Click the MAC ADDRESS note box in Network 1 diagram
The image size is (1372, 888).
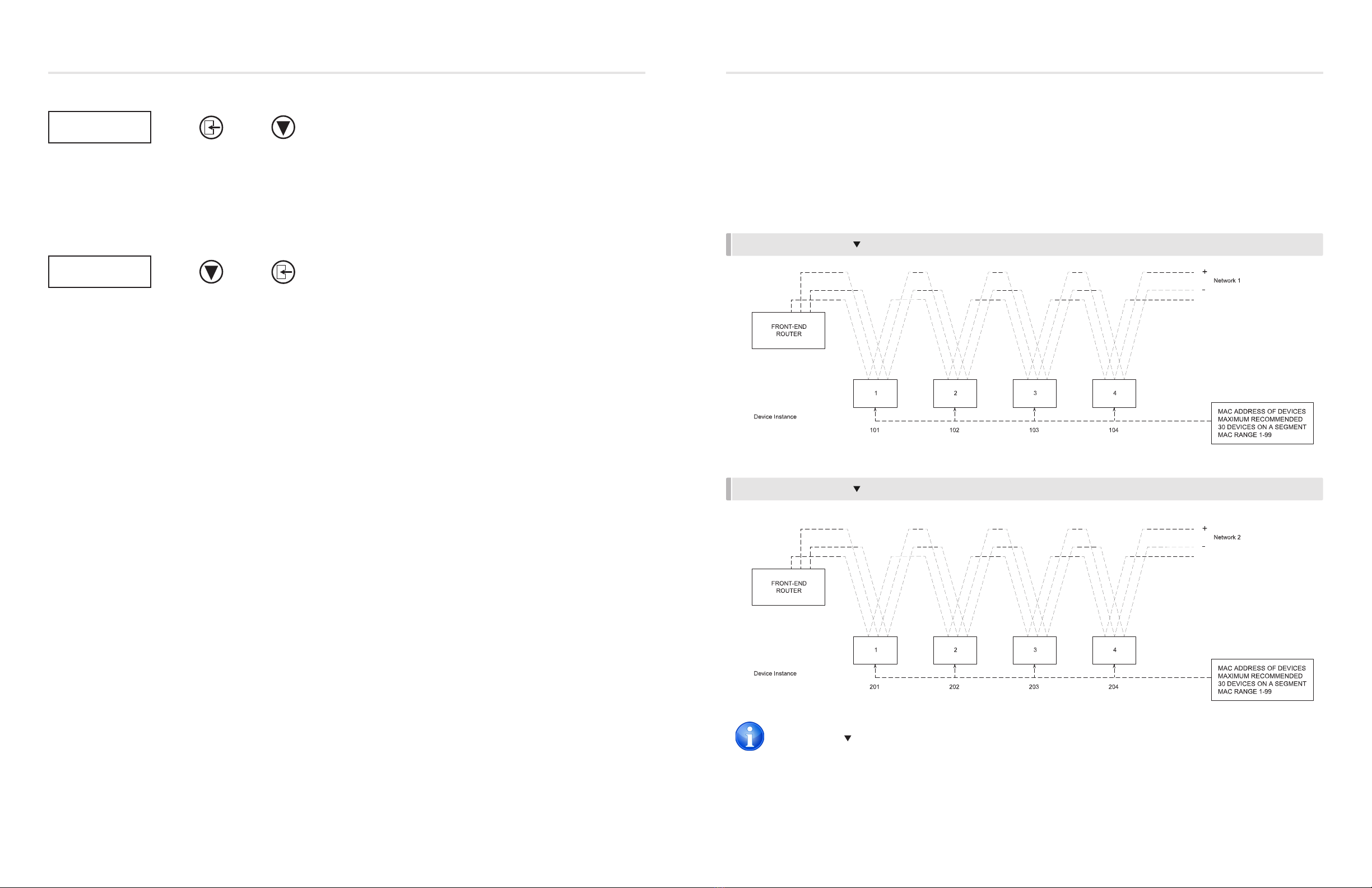point(1262,423)
